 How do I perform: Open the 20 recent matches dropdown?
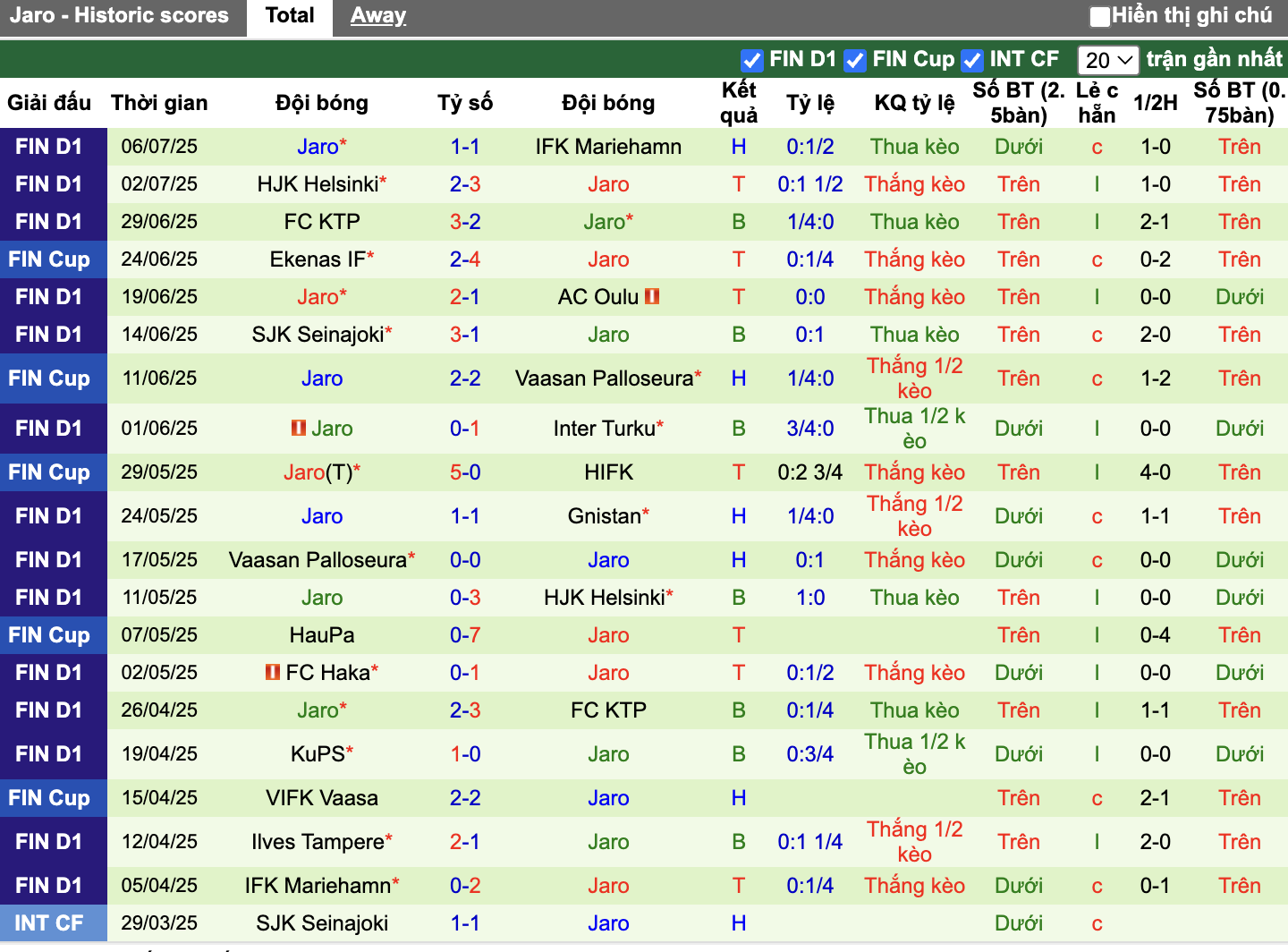(1108, 60)
